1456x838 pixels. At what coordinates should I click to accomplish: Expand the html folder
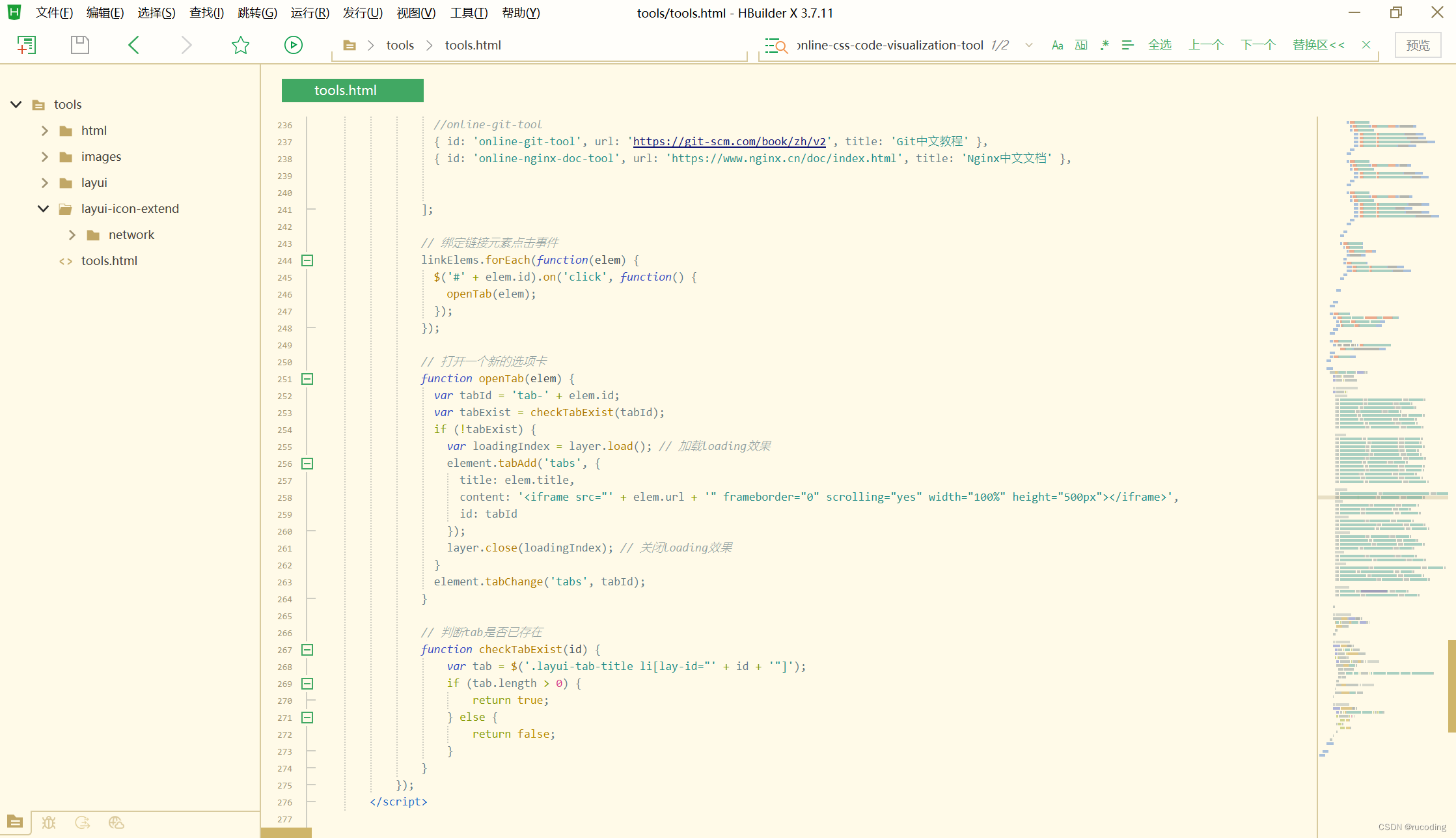pos(45,131)
